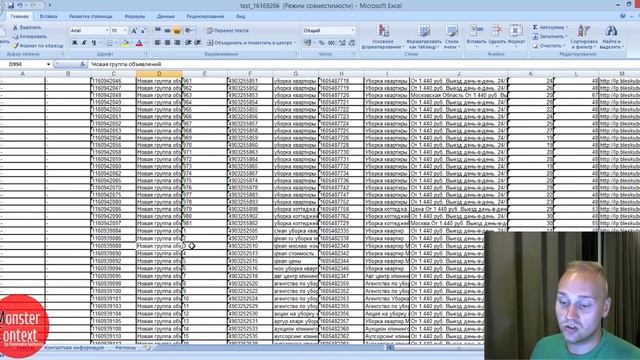Toggle top vertical alignment

pos(158,31)
